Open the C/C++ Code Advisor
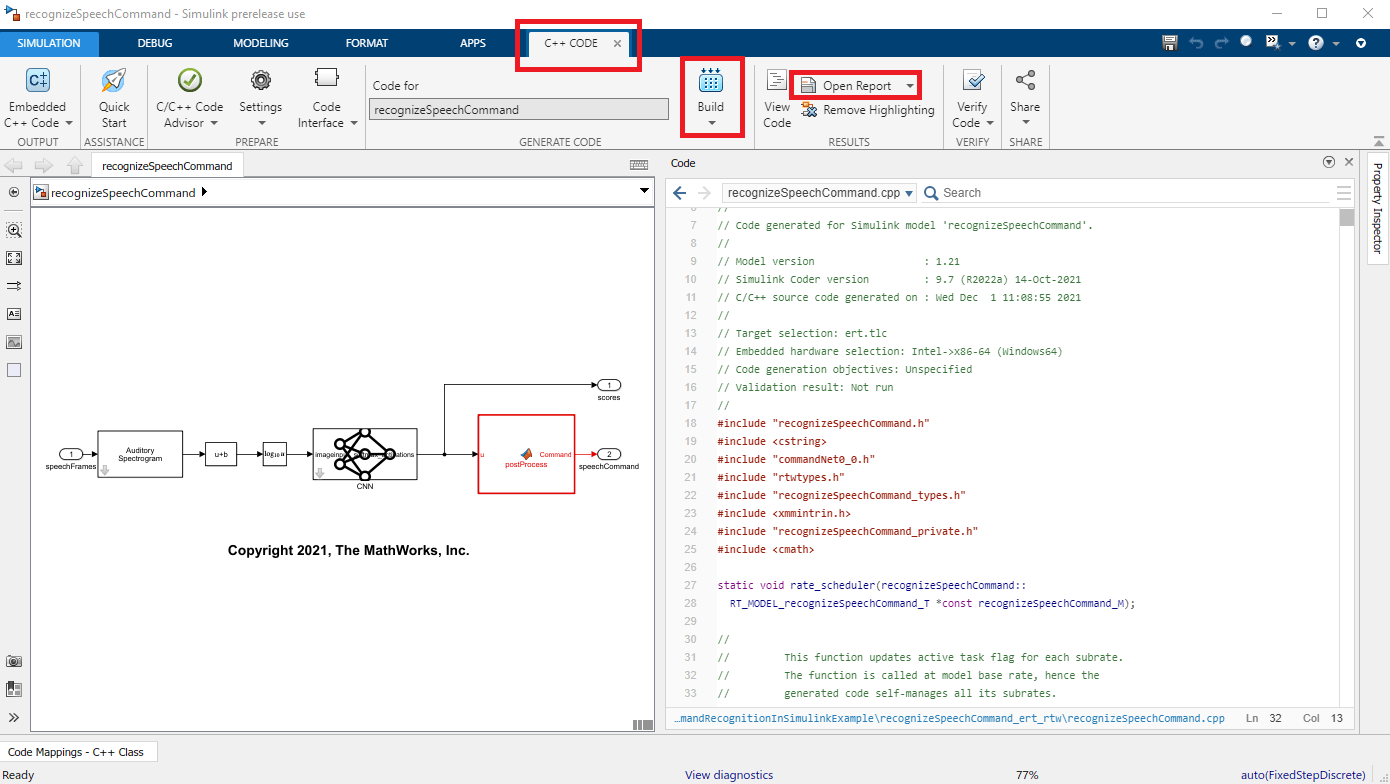1390x784 pixels. coord(189,82)
